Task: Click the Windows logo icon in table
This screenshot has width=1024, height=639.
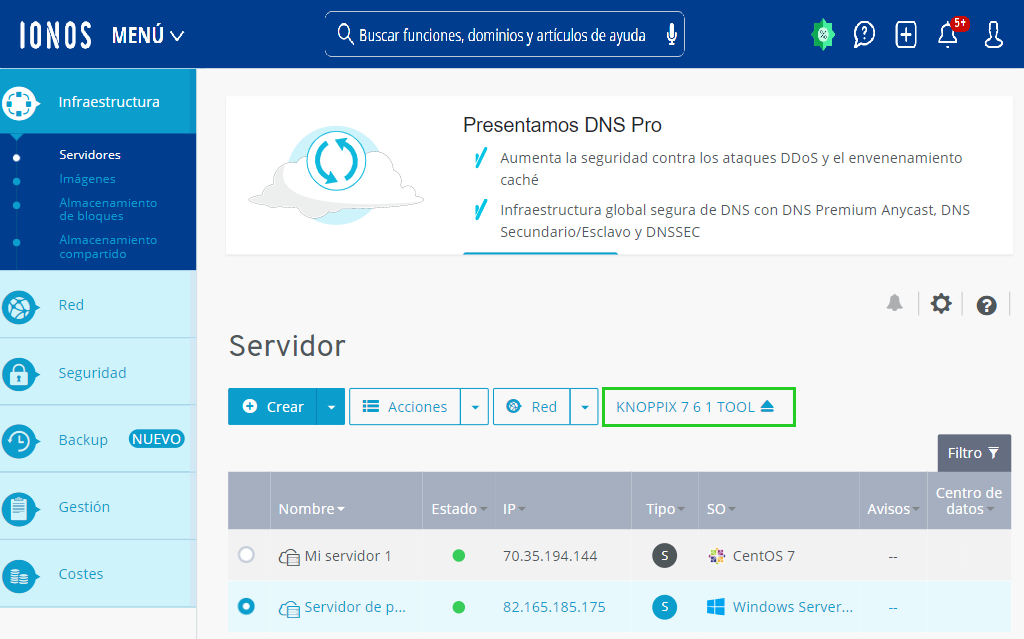Action: point(716,607)
